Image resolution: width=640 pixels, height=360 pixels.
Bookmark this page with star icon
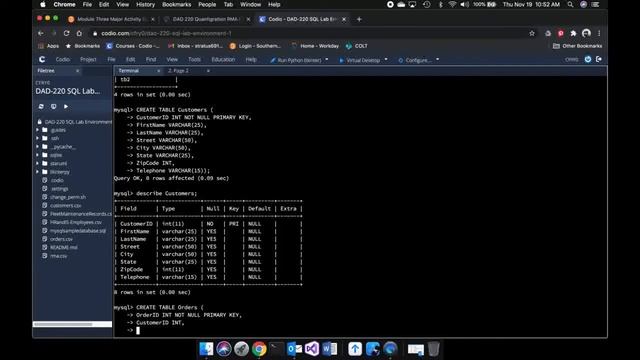tap(532, 33)
